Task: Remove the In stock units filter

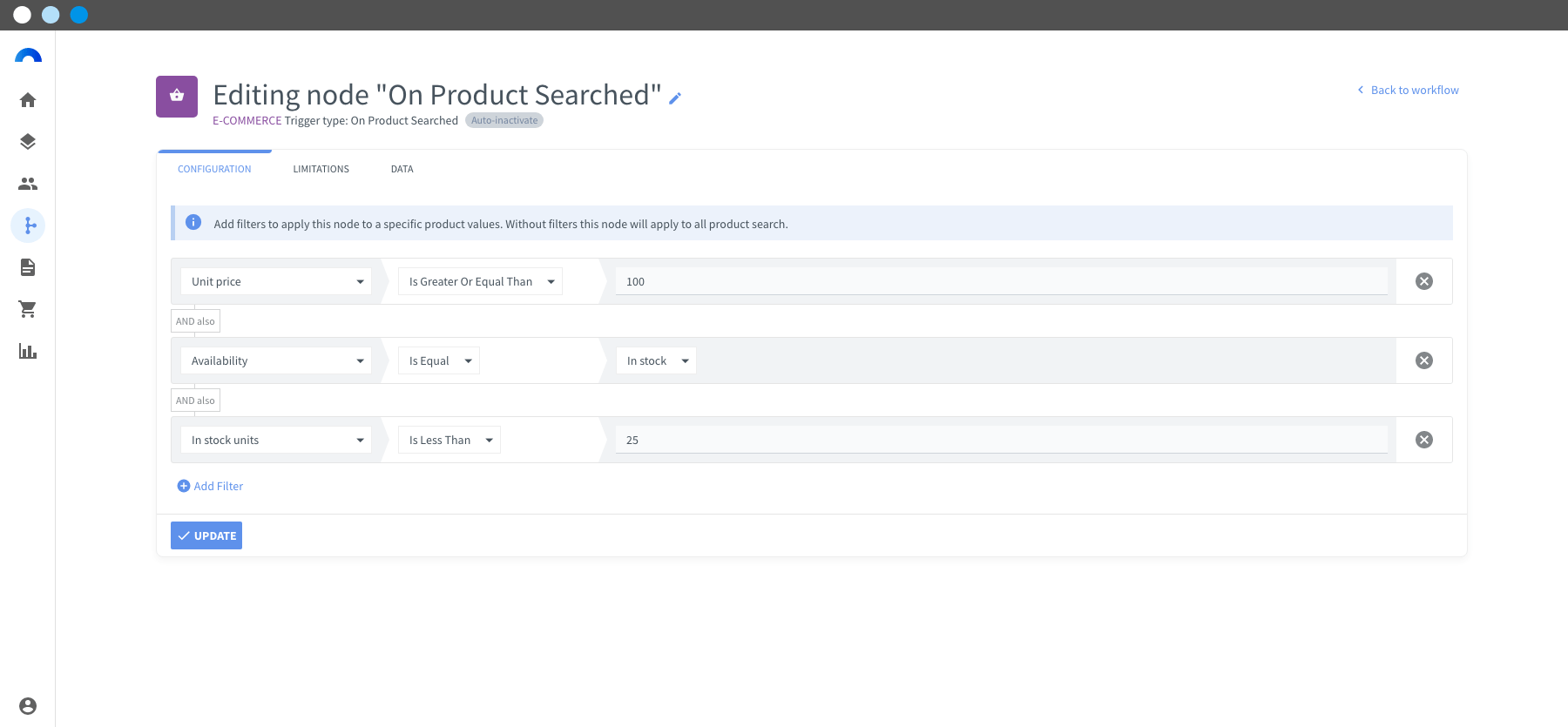Action: tap(1424, 440)
